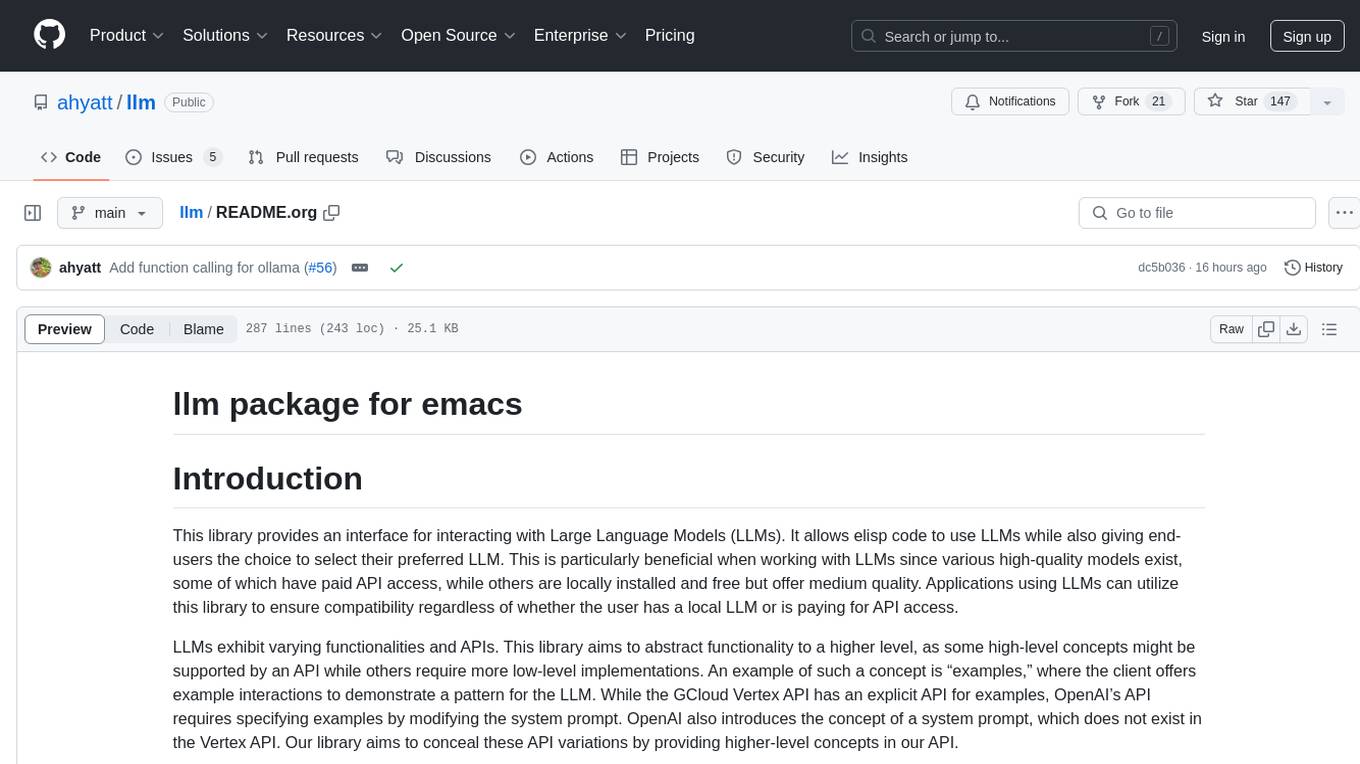View the commit check status checkmark

397,268
